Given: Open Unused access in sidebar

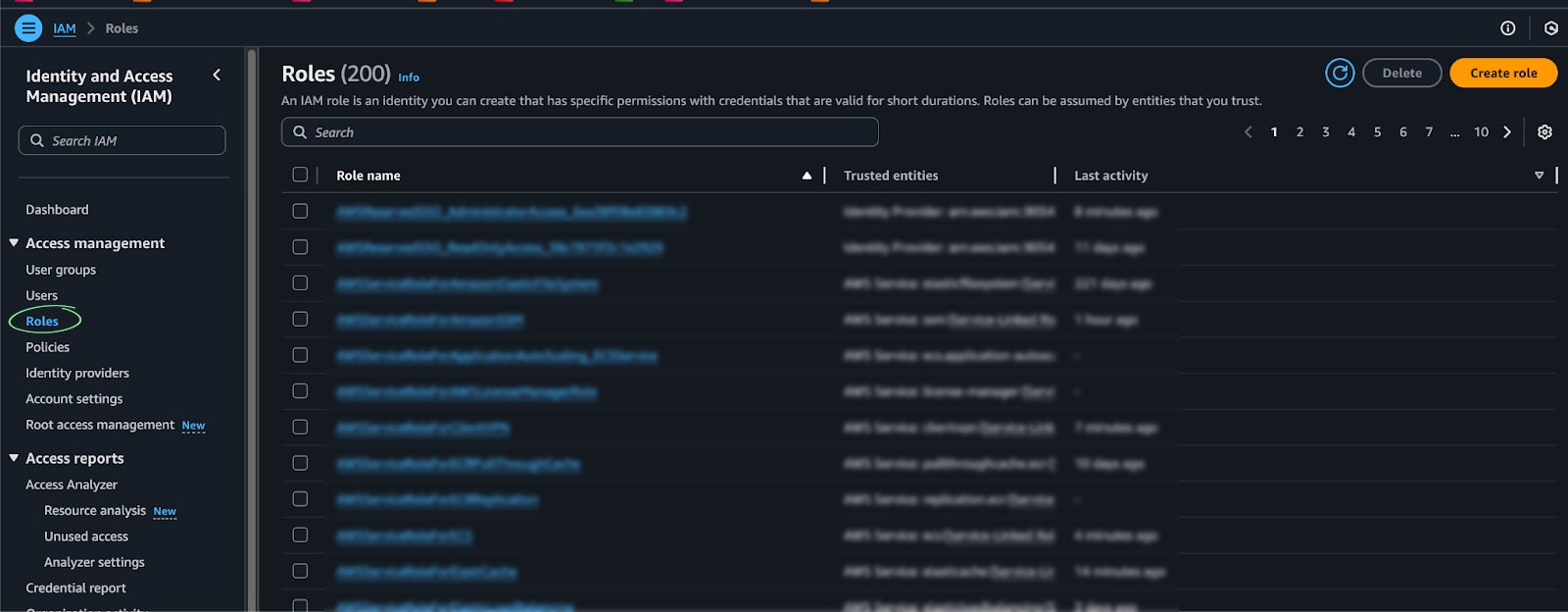Looking at the screenshot, I should [x=86, y=536].
